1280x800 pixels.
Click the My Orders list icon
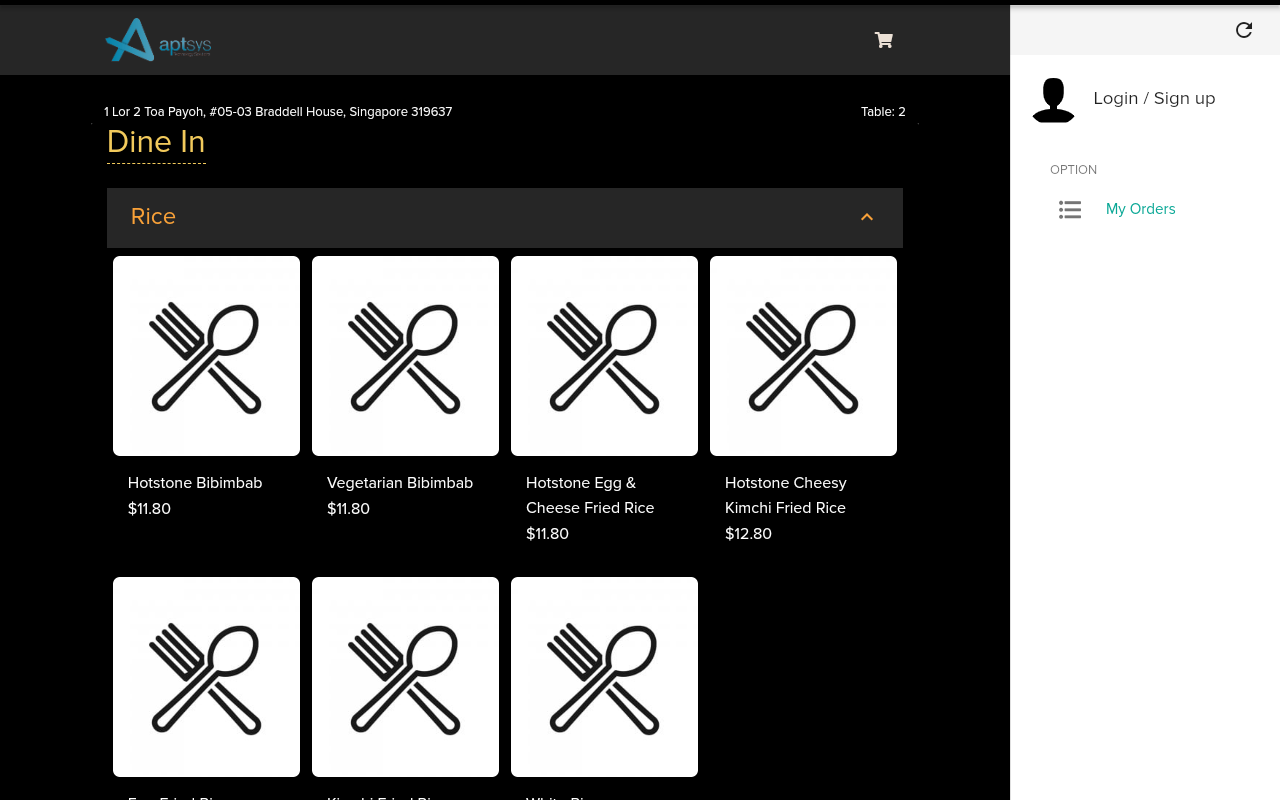(x=1070, y=209)
